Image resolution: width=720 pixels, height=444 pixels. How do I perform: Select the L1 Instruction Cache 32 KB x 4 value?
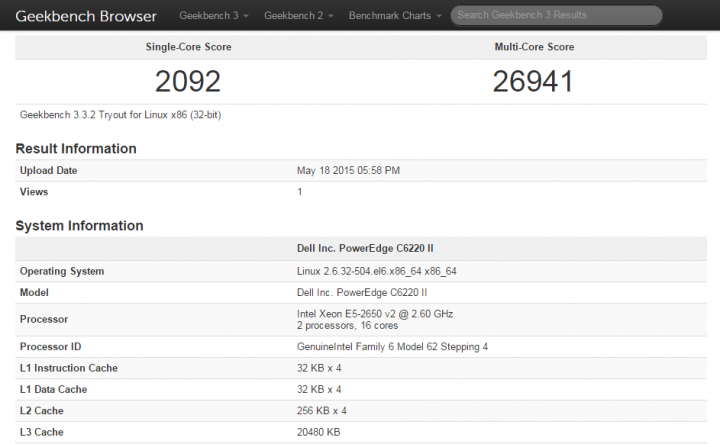[x=319, y=368]
